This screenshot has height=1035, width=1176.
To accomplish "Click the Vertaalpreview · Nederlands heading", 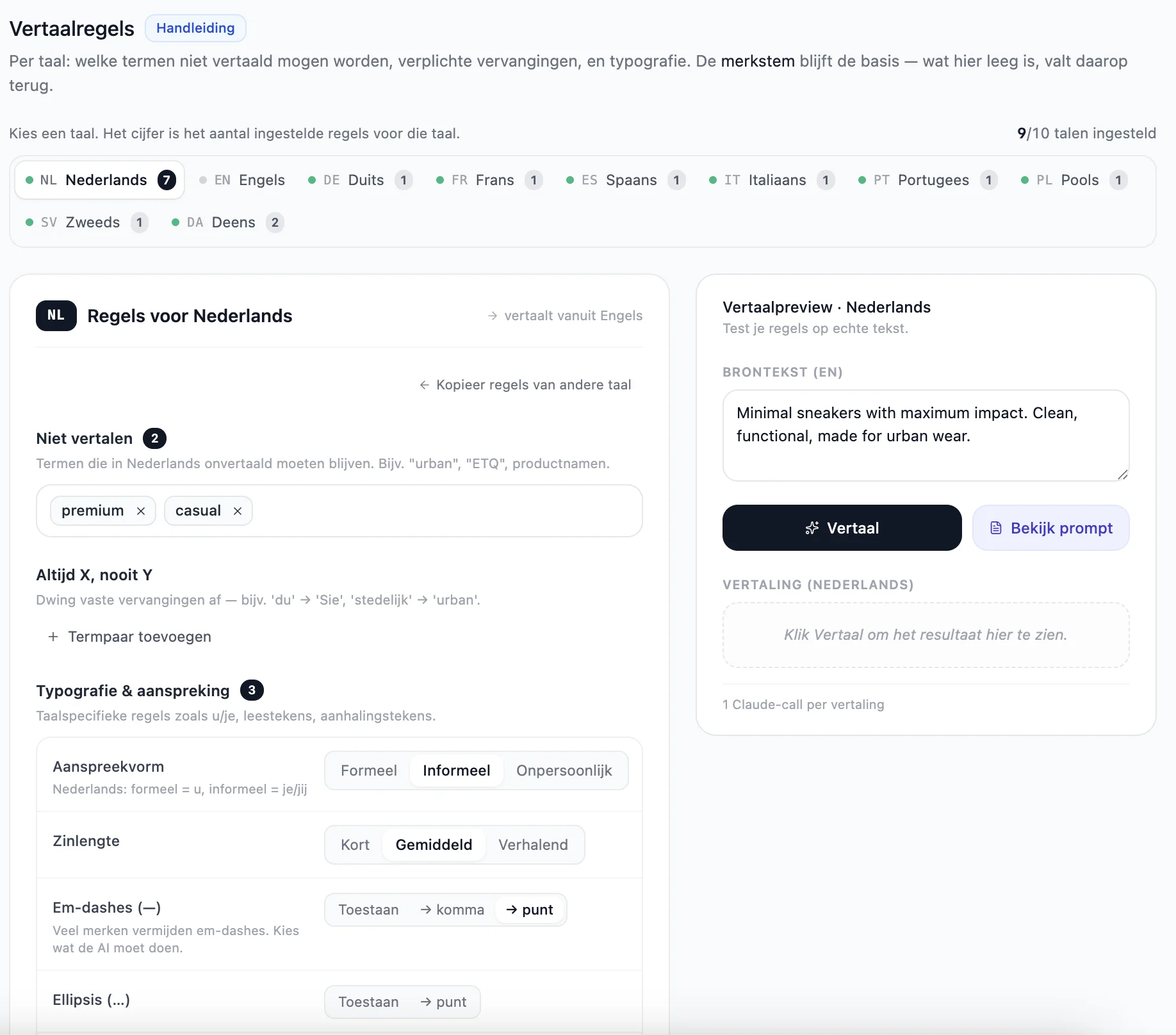I will (826, 307).
